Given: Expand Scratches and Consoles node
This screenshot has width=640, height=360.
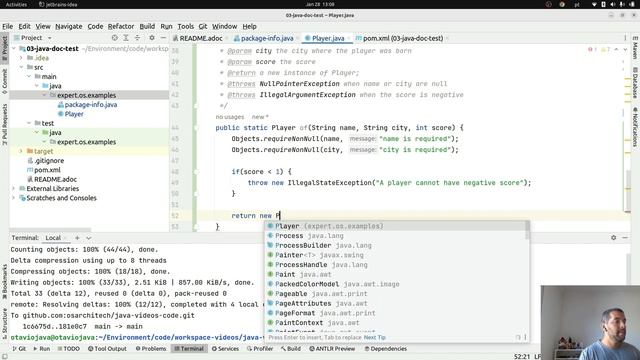Looking at the screenshot, I should coord(14,198).
